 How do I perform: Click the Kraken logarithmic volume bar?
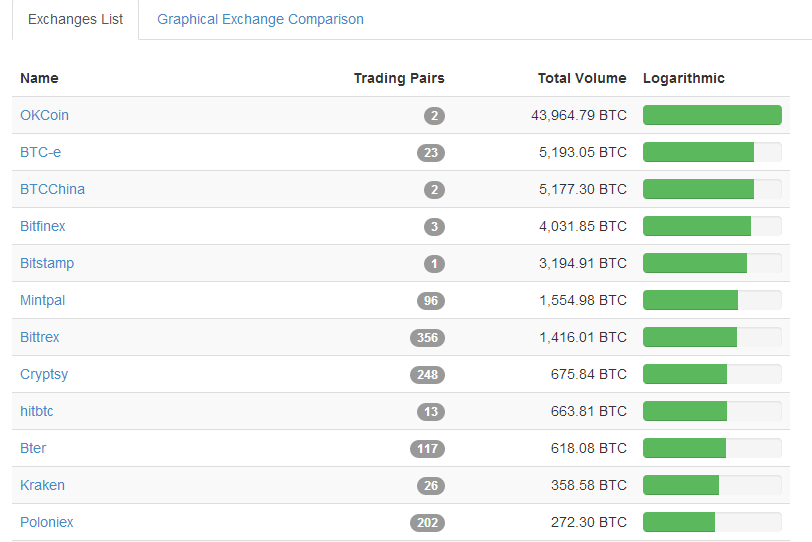tap(712, 485)
